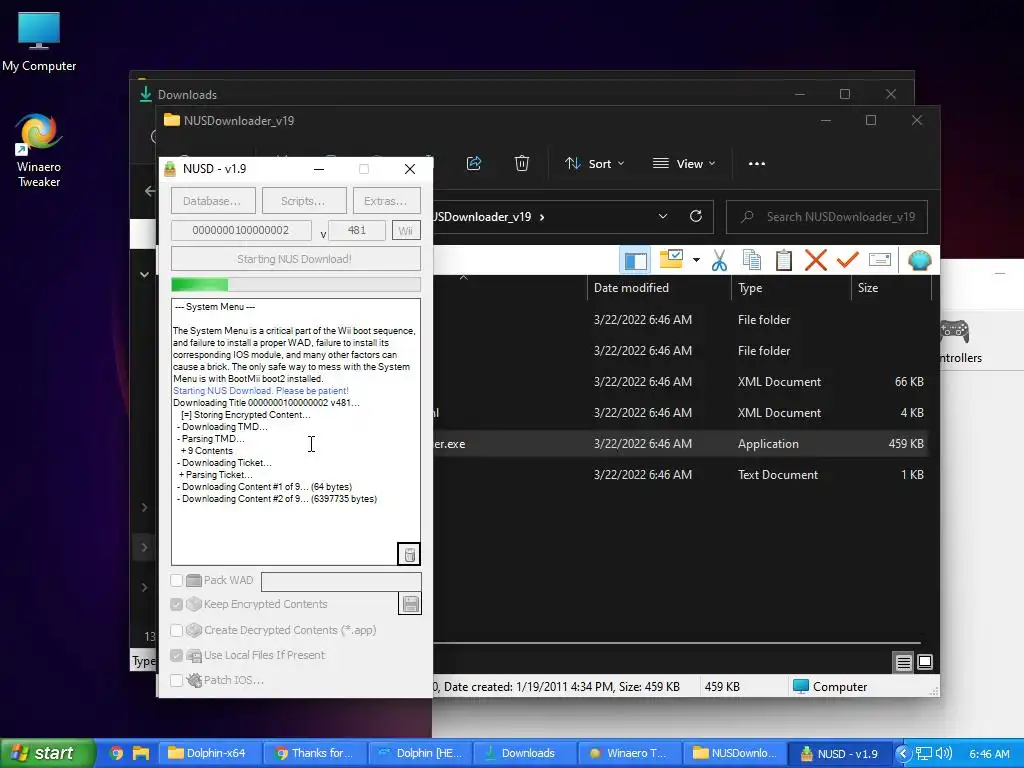Switch to Dolphin [HE... taskbar item

click(421, 753)
